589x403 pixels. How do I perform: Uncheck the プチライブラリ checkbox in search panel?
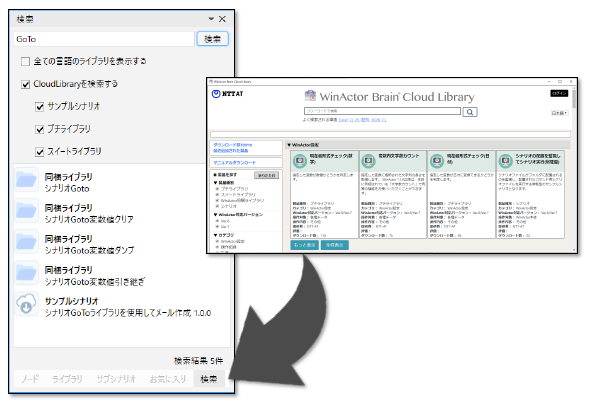(39, 129)
